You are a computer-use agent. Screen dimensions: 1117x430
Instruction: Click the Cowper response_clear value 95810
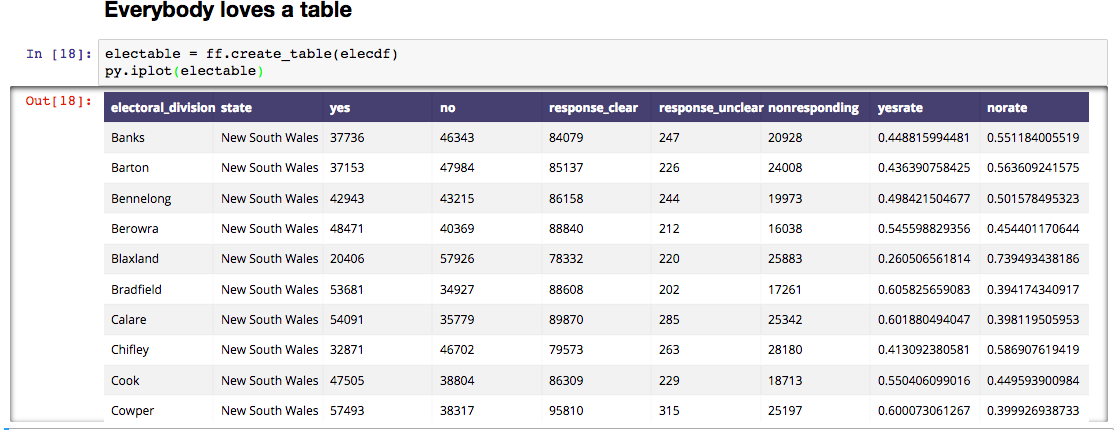point(566,411)
